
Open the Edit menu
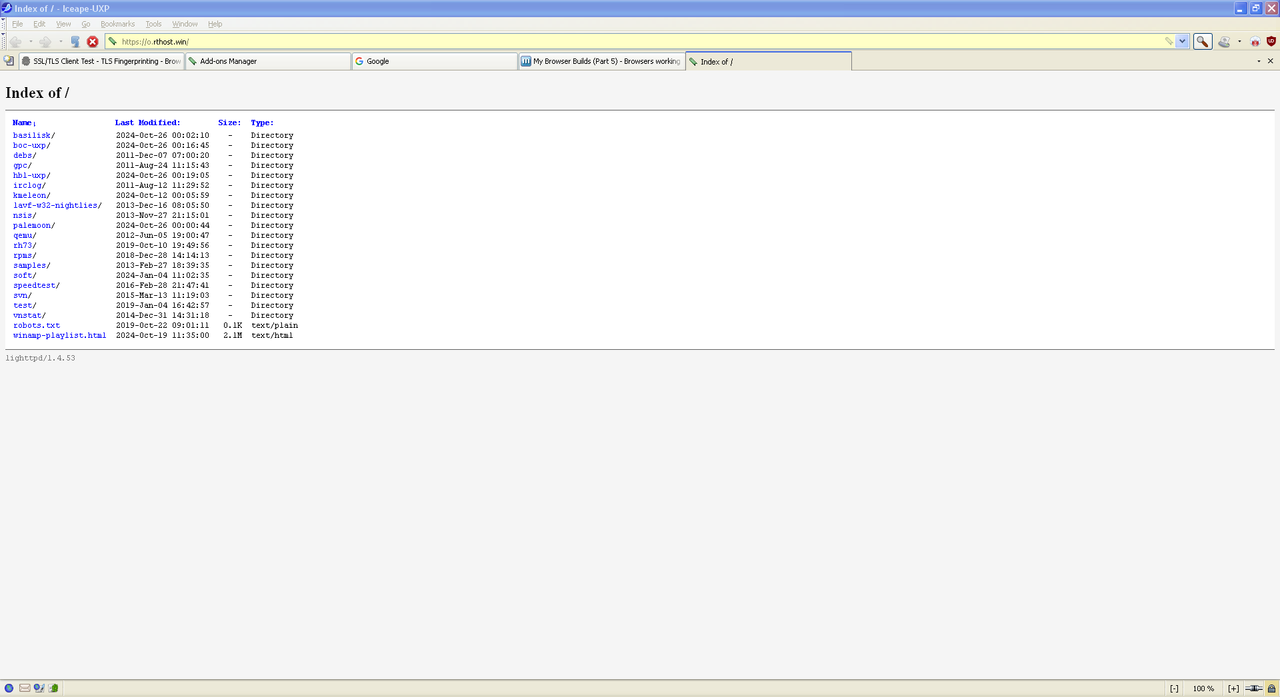click(x=39, y=24)
